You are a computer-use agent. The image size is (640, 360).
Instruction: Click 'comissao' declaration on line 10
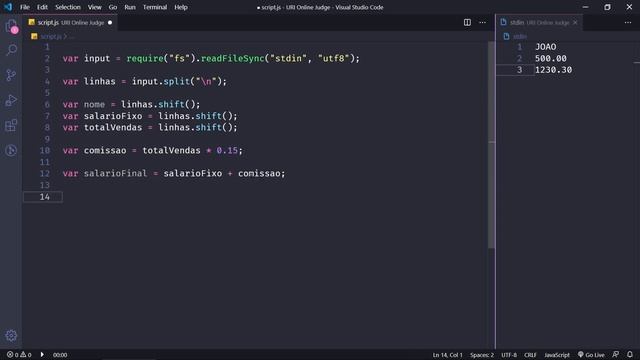point(105,151)
